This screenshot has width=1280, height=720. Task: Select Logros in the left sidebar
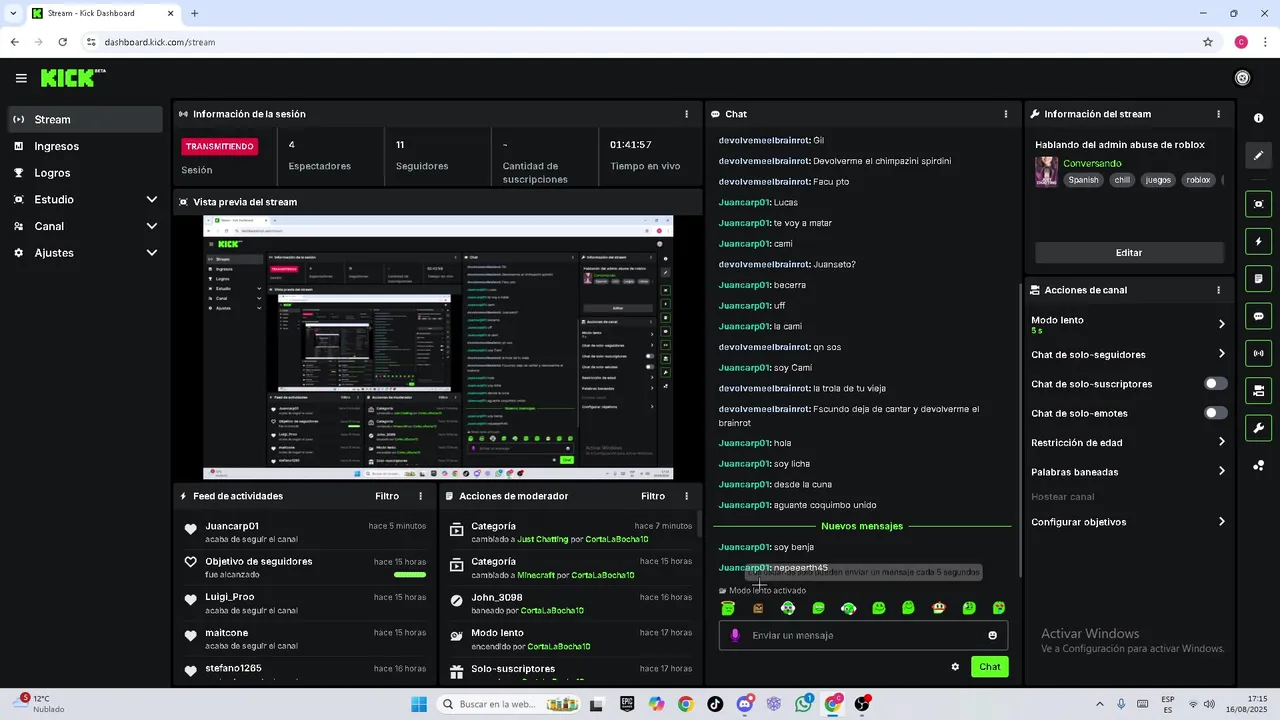[x=85, y=173]
